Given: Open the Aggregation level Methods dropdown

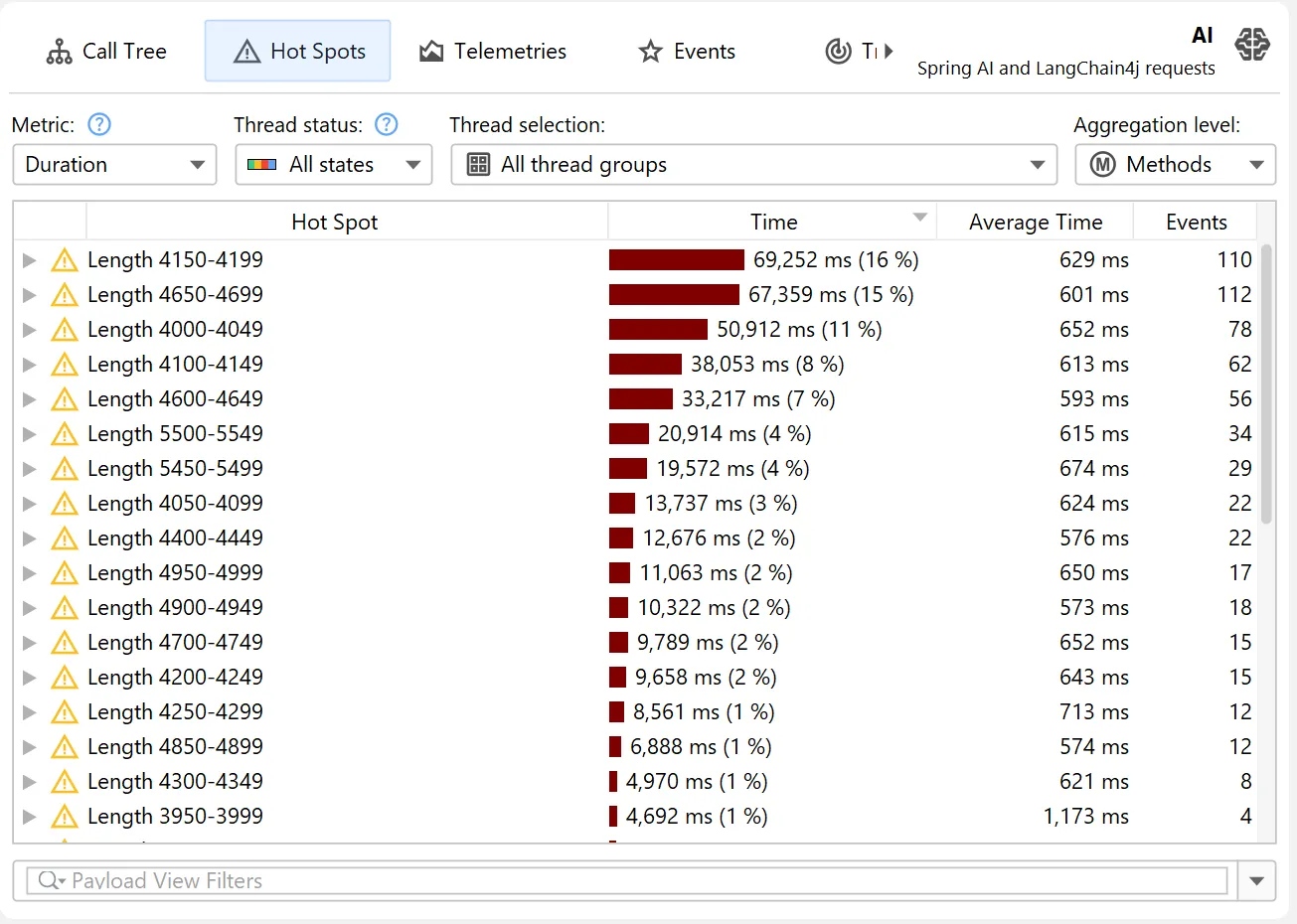Looking at the screenshot, I should click(1176, 165).
